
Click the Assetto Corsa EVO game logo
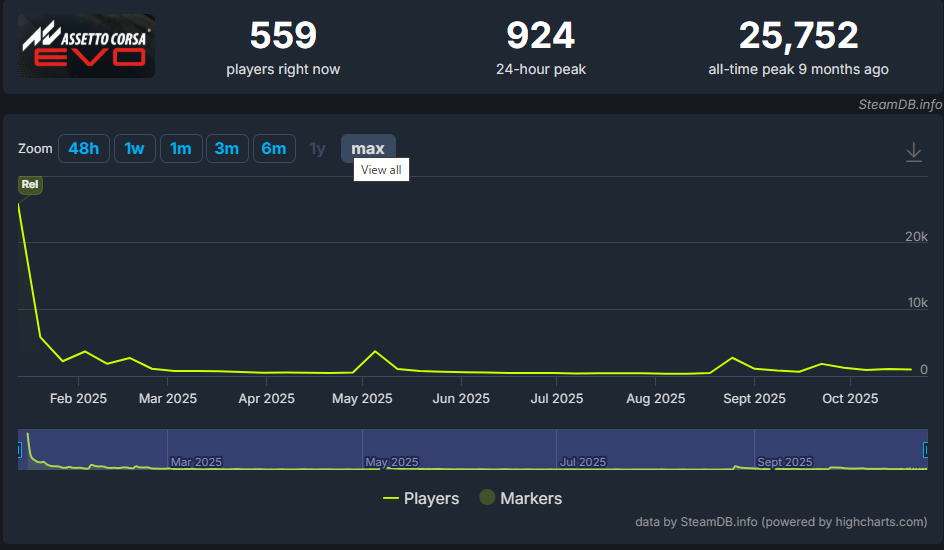[87, 46]
